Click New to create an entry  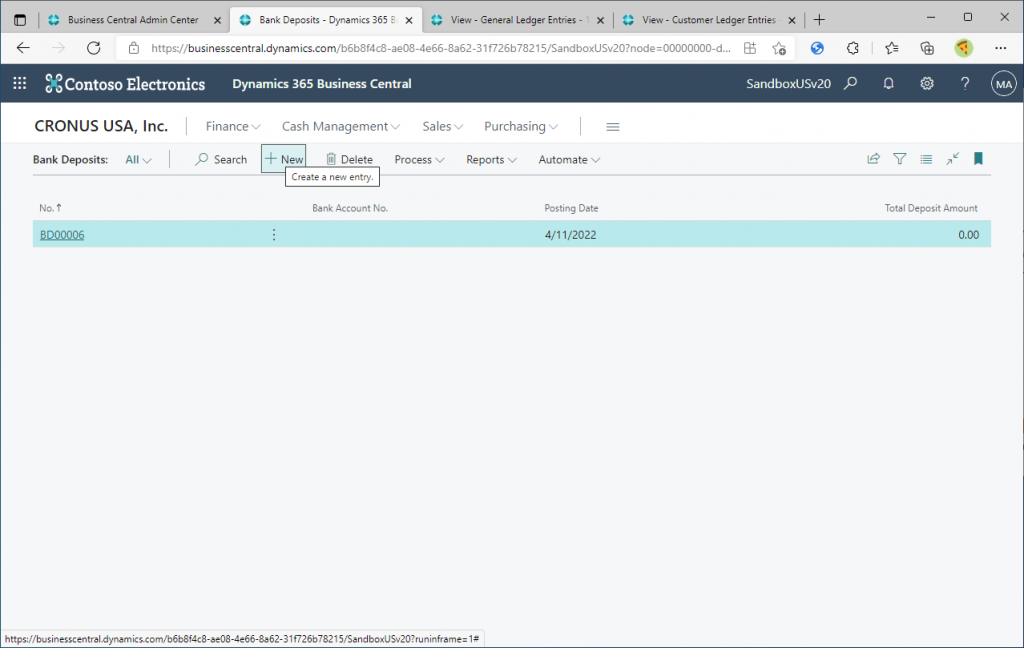(x=283, y=159)
